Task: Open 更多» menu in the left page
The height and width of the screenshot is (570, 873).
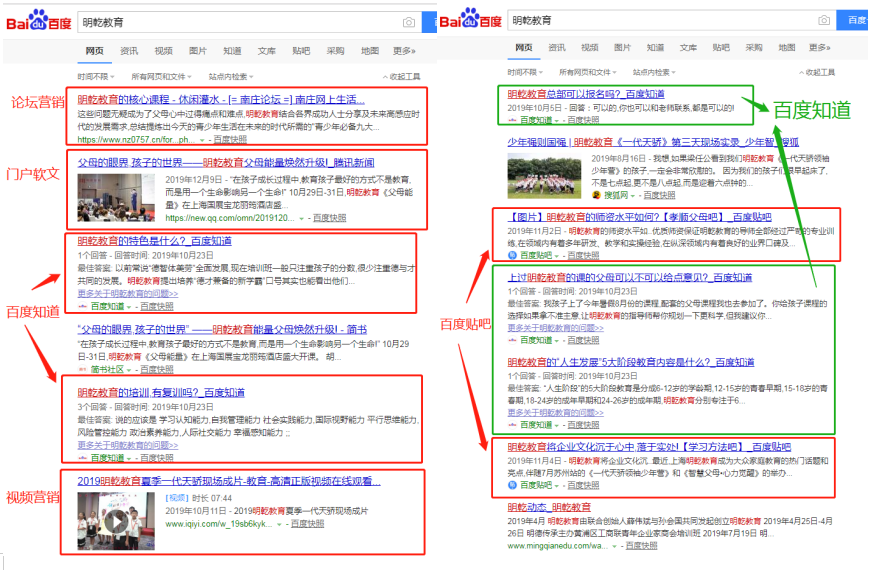Action: (404, 51)
